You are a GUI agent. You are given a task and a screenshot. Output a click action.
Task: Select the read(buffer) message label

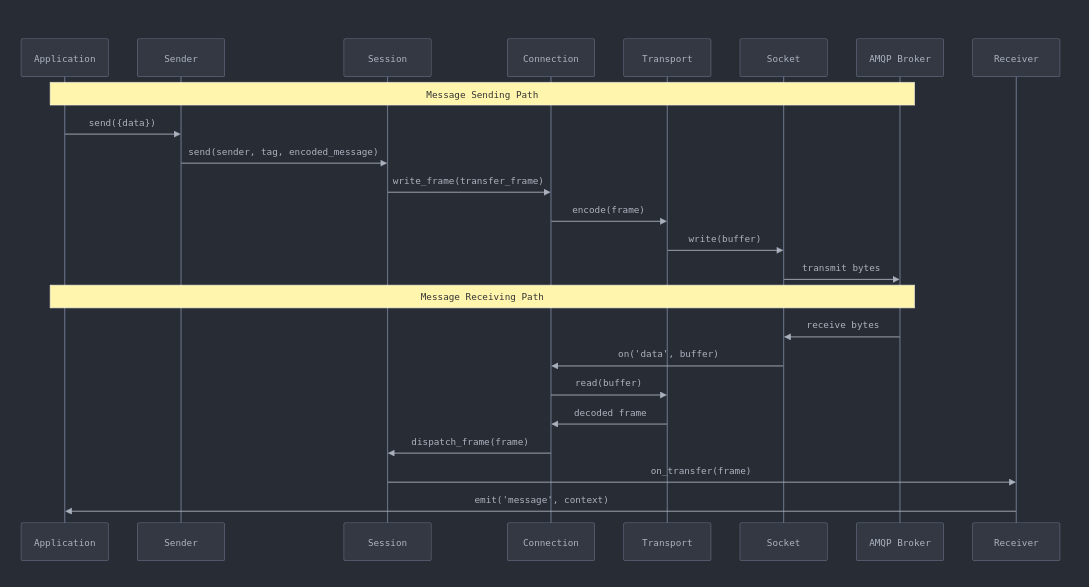tap(608, 383)
